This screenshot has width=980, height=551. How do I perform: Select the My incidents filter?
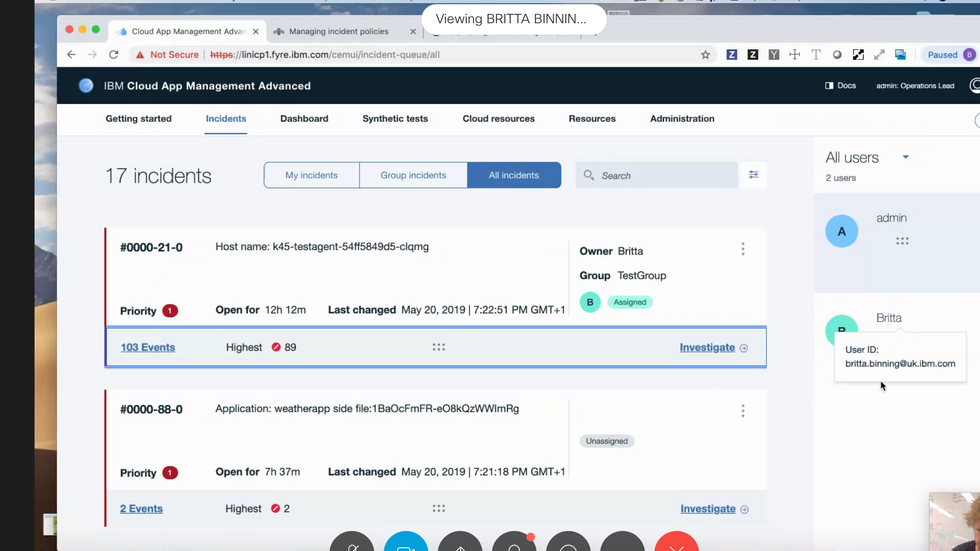coord(311,176)
